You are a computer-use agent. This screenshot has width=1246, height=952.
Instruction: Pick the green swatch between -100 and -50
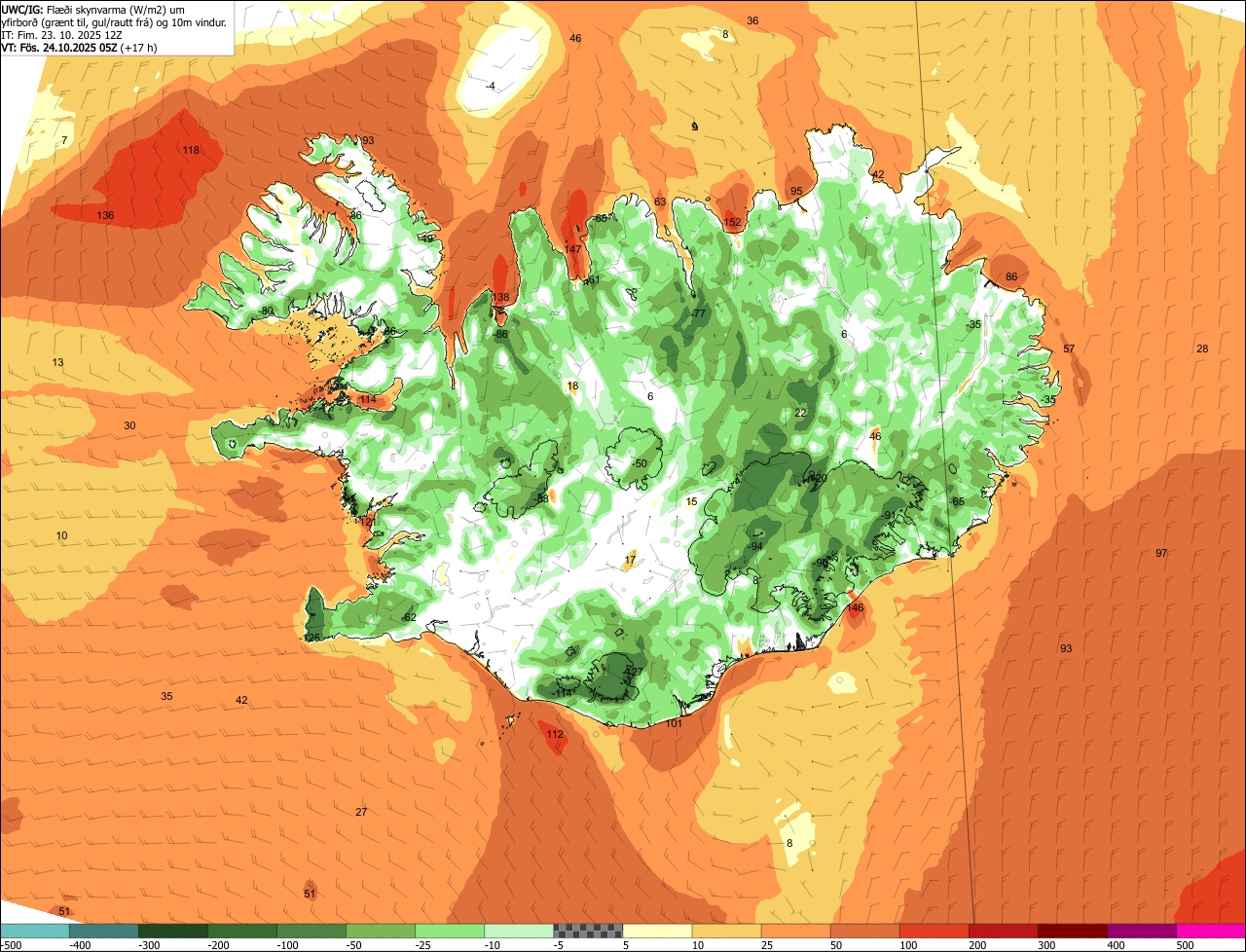[311, 931]
